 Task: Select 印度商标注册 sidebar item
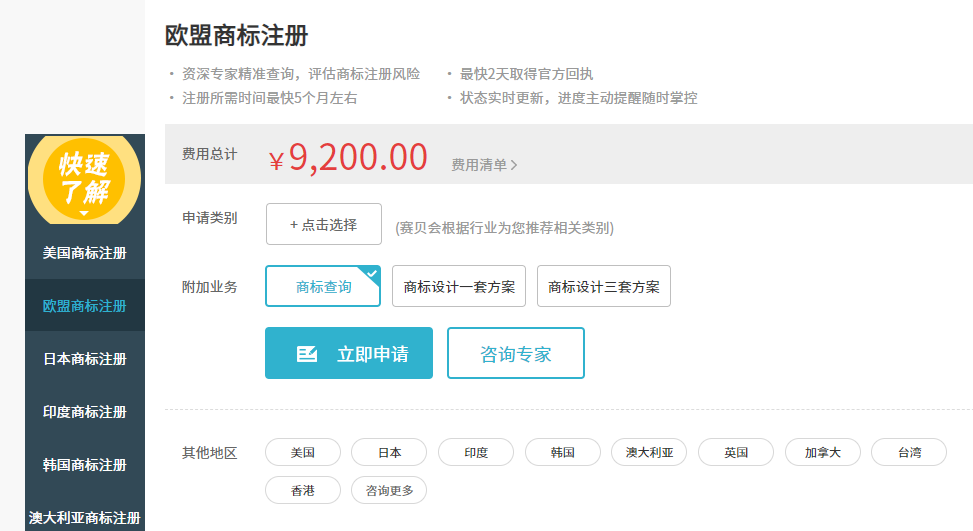coord(85,412)
